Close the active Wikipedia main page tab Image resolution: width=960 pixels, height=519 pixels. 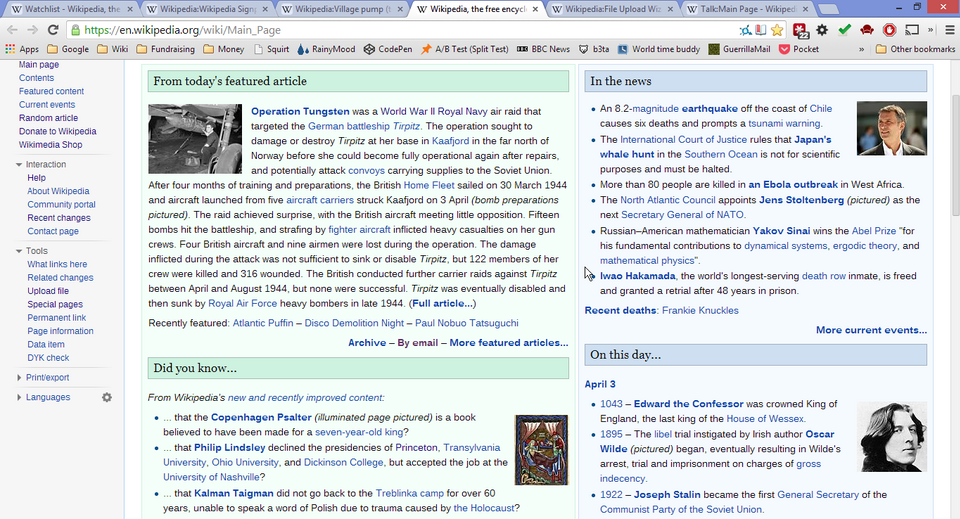535,9
